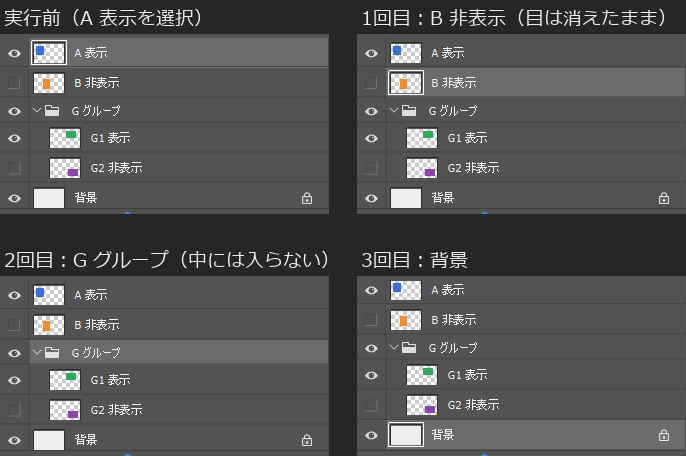Click the name B 非表示 in 3回目 panel
This screenshot has width=686, height=456.
[454, 320]
